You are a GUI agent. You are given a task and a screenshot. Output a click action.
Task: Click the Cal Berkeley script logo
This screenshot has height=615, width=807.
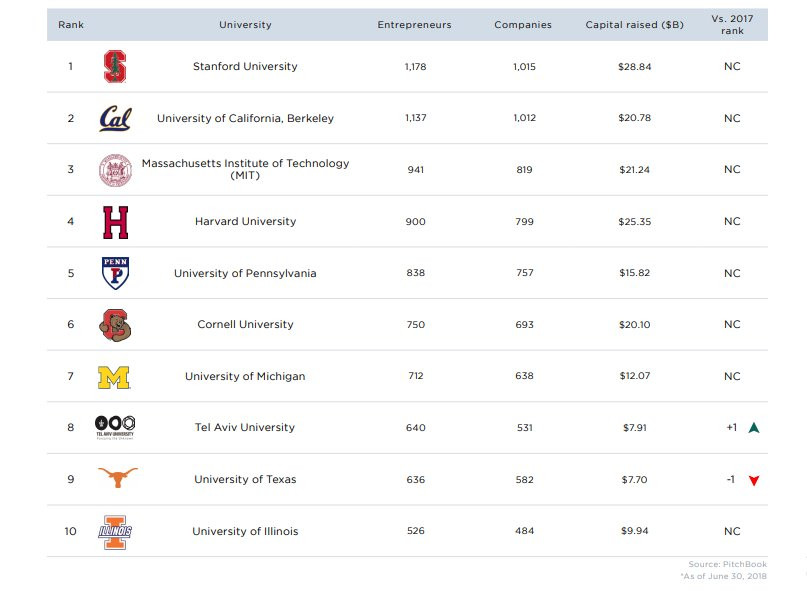115,119
